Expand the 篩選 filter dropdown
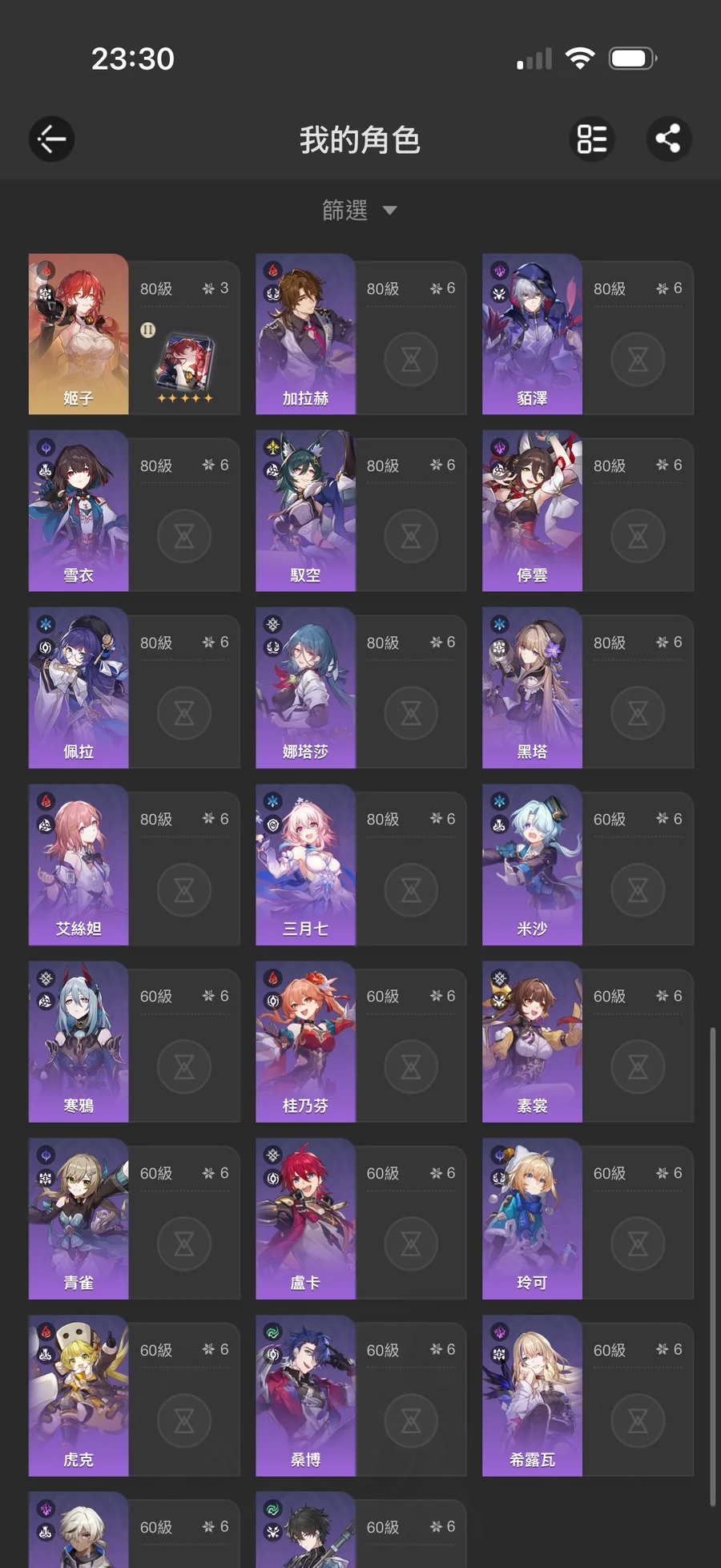721x1568 pixels. coord(360,210)
